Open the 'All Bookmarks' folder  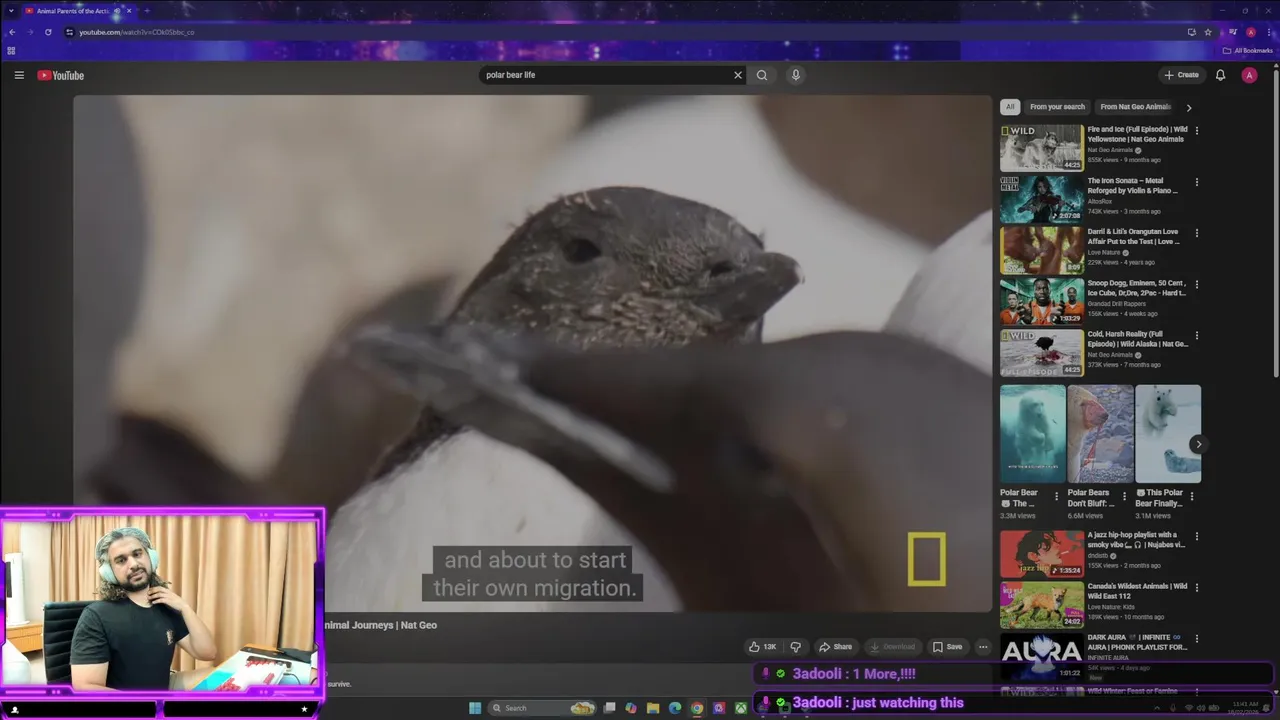click(1247, 50)
